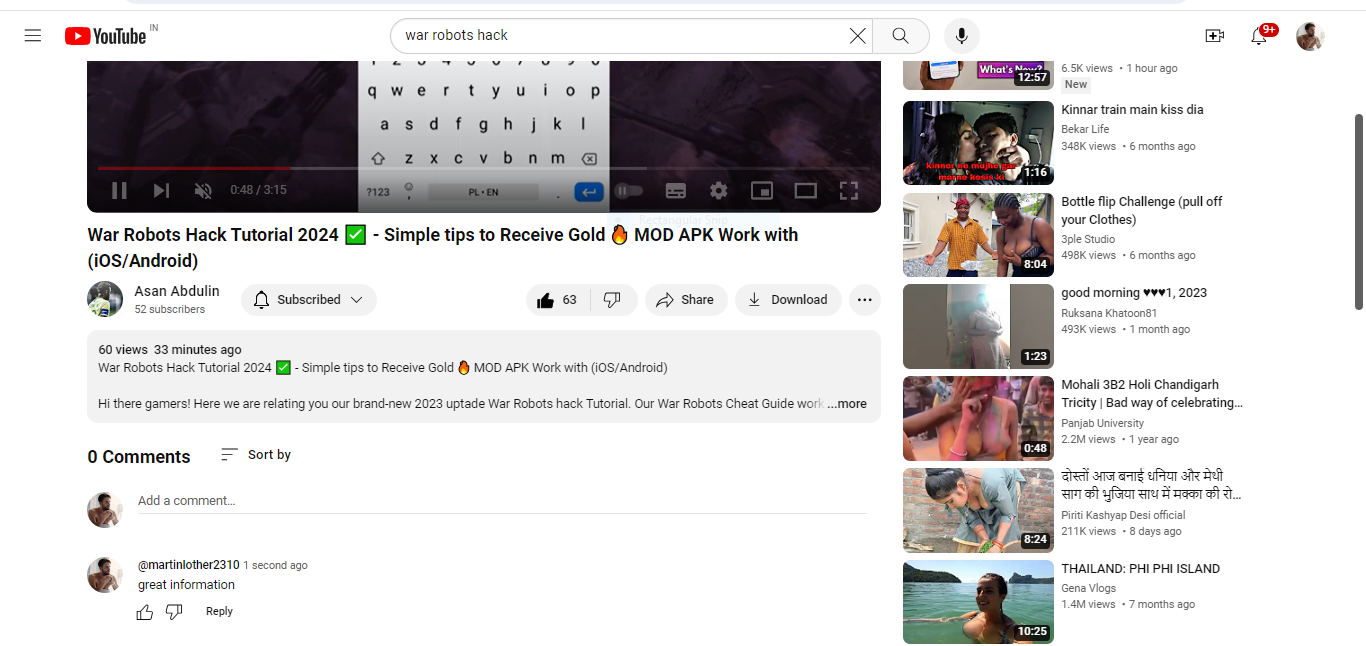Click the Share button
1366x646 pixels.
point(686,300)
